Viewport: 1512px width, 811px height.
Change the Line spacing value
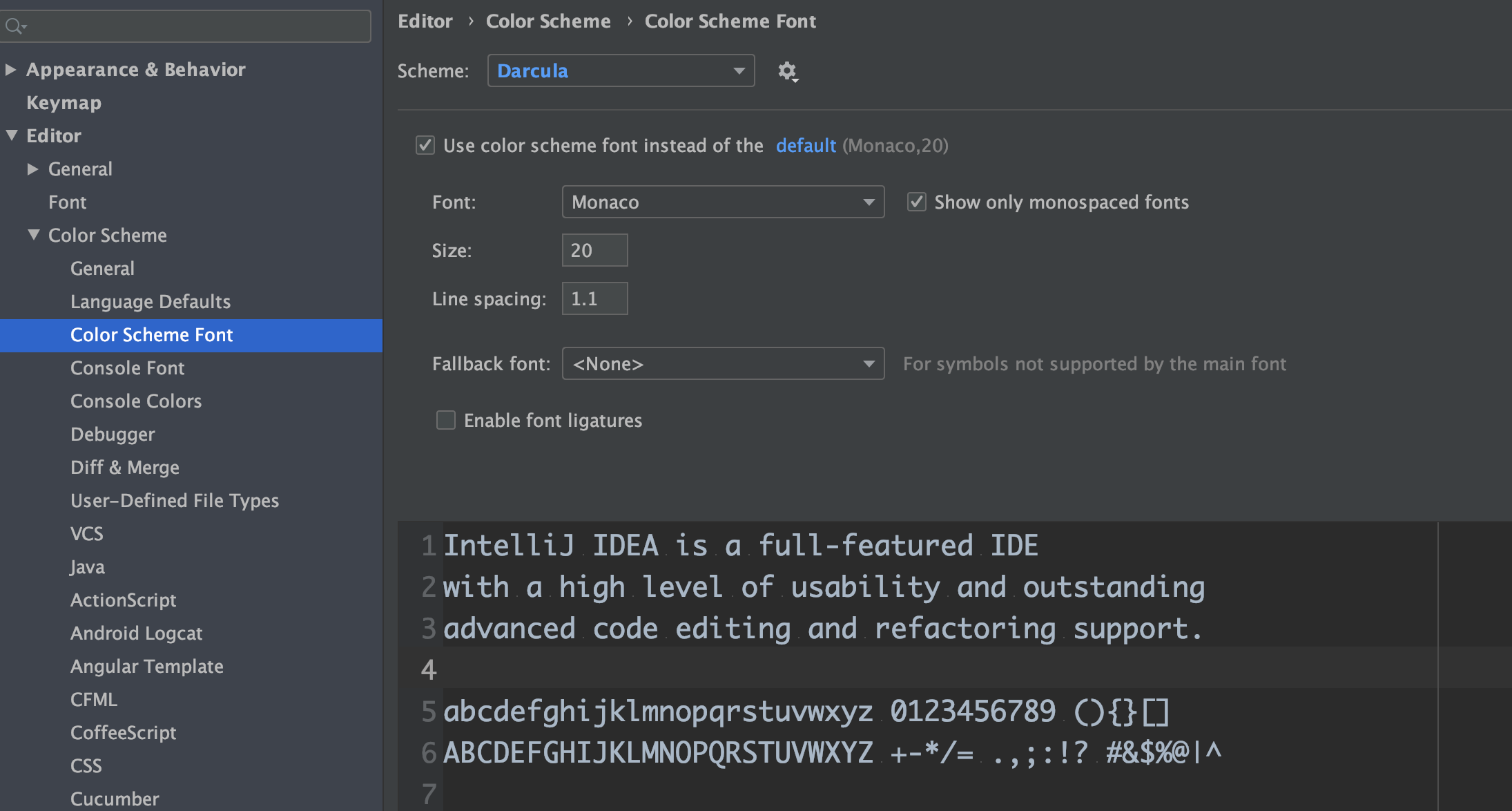coord(594,298)
